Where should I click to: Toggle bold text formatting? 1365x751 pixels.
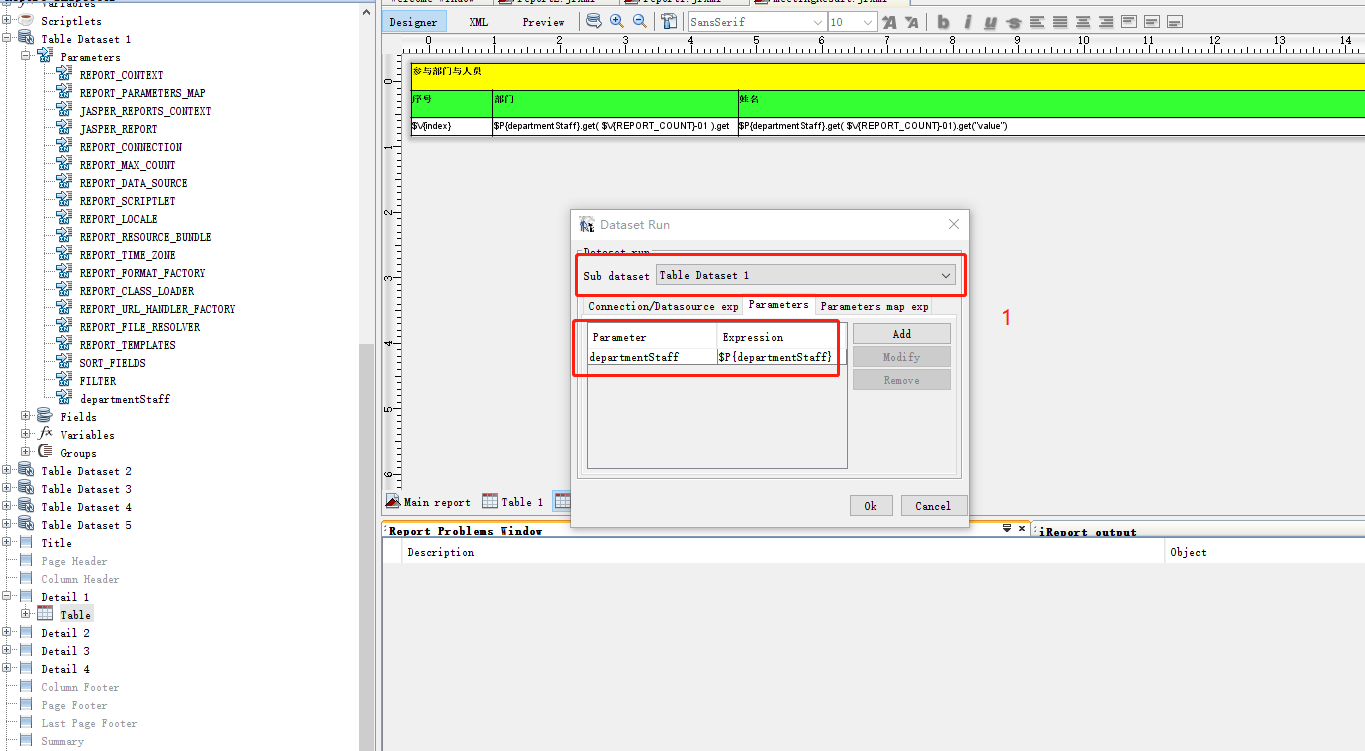[943, 22]
